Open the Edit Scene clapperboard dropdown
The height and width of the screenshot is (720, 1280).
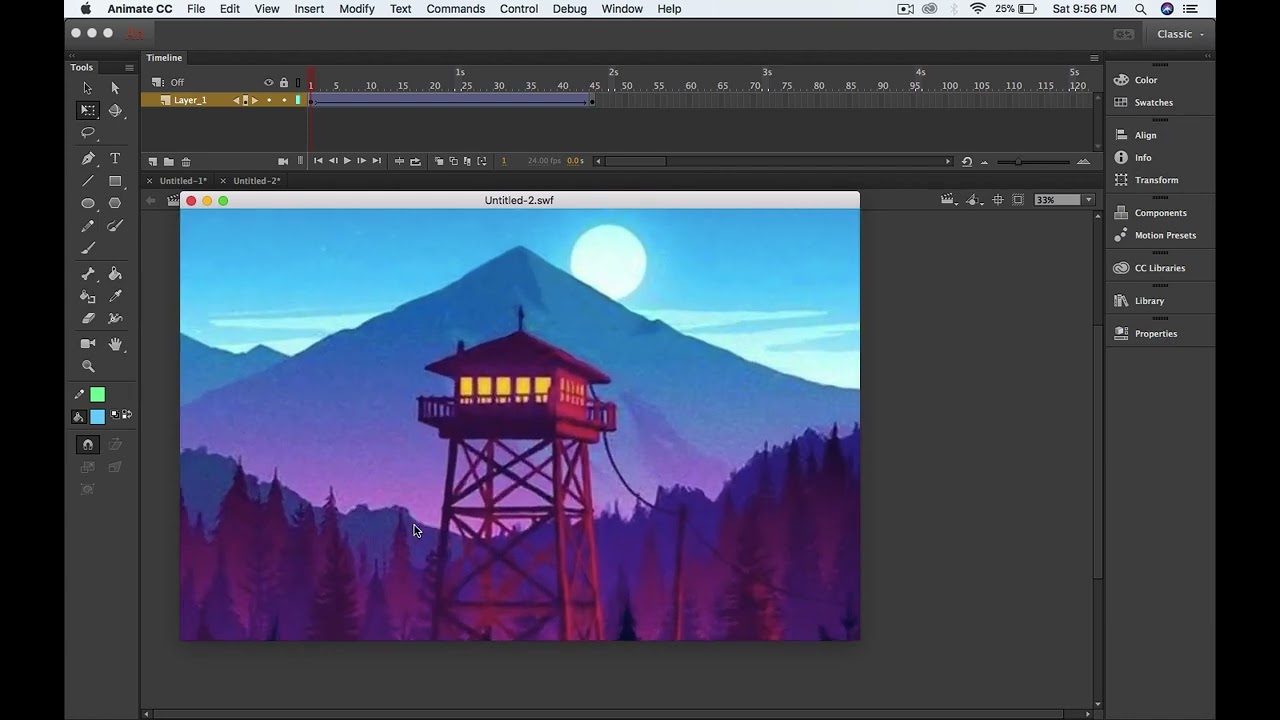point(949,200)
